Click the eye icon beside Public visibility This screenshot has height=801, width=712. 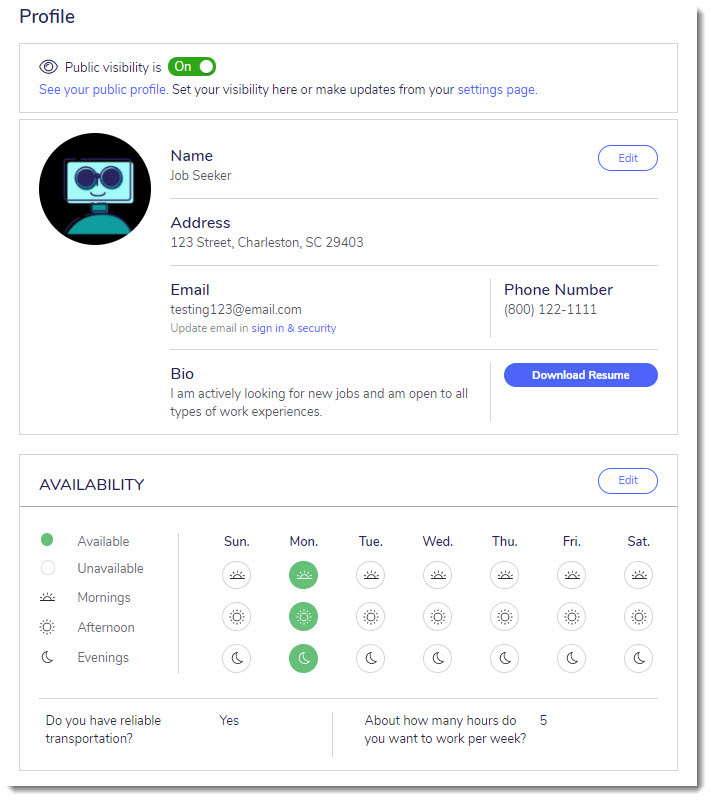pos(49,67)
